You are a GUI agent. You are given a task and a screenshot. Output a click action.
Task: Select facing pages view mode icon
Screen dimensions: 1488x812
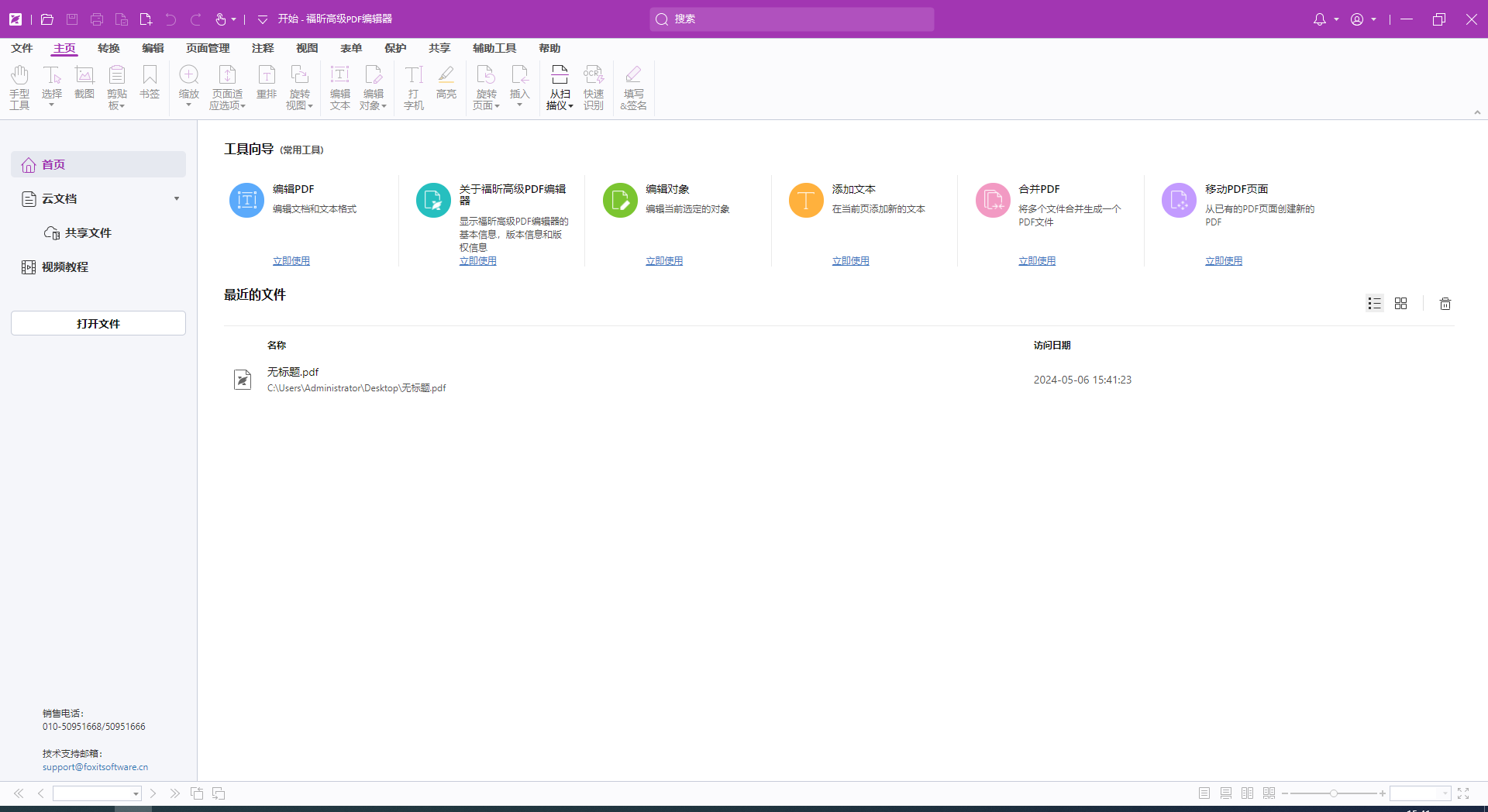click(1247, 793)
